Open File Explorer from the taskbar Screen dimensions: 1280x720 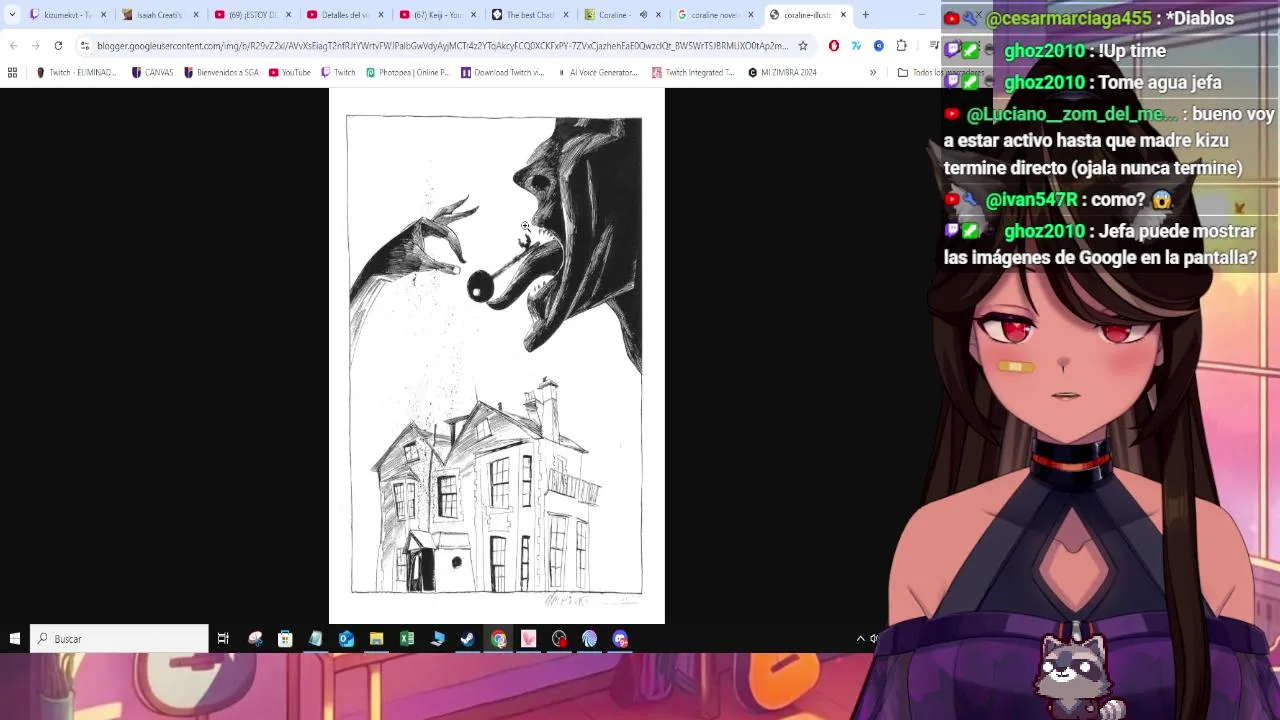pyautogui.click(x=377, y=639)
